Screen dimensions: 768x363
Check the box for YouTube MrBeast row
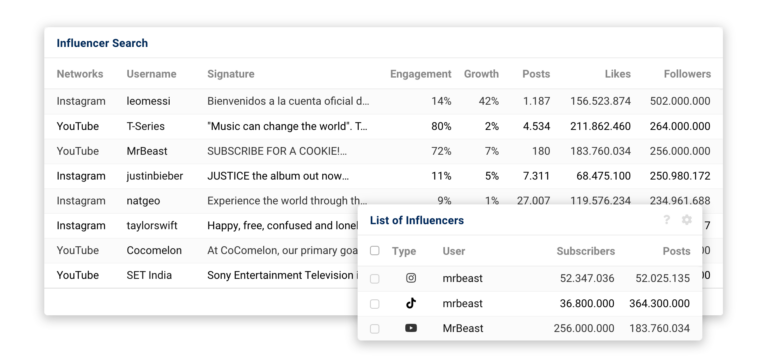pyautogui.click(x=375, y=329)
